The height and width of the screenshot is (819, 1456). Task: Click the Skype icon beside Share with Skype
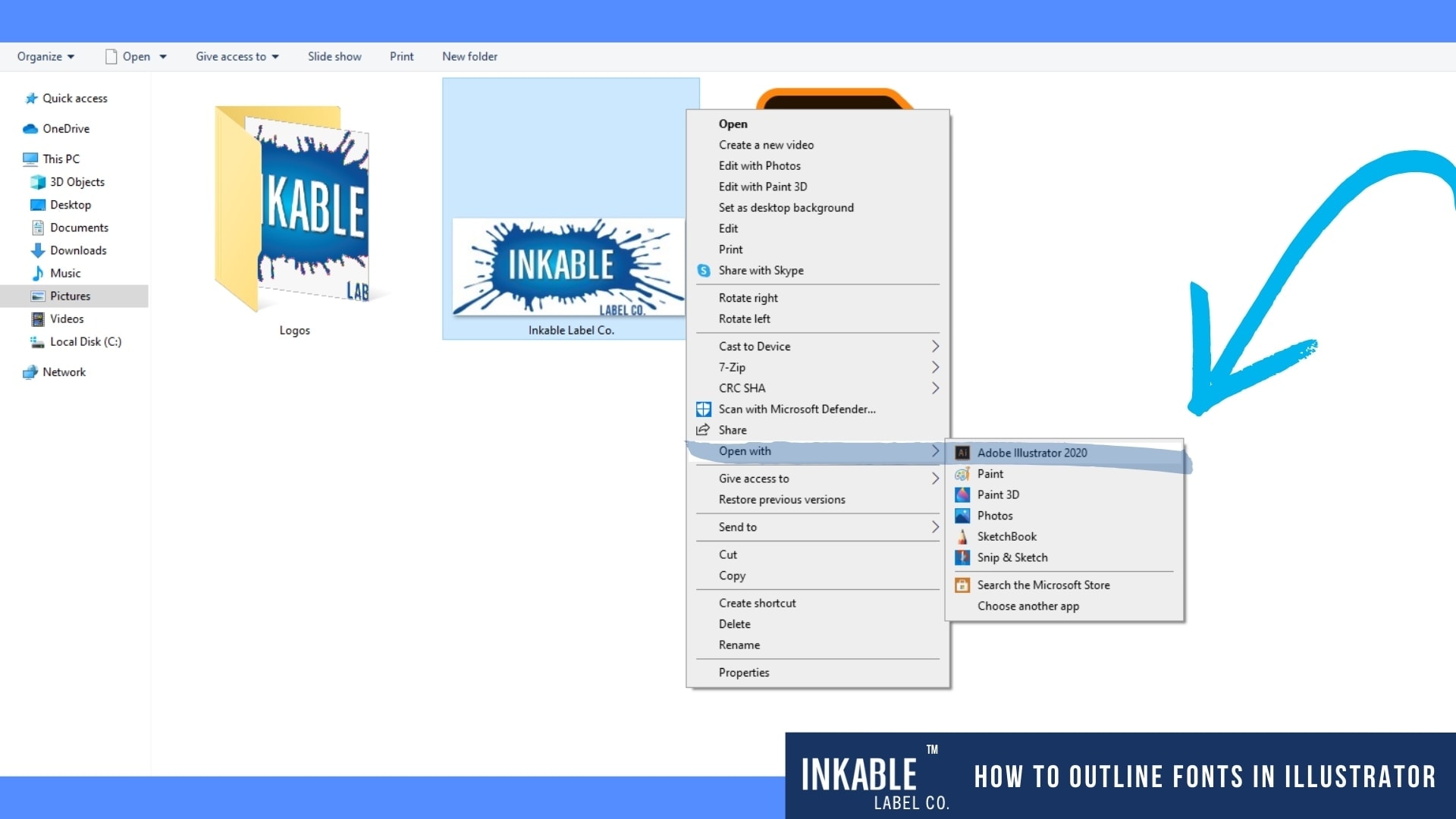tap(704, 271)
